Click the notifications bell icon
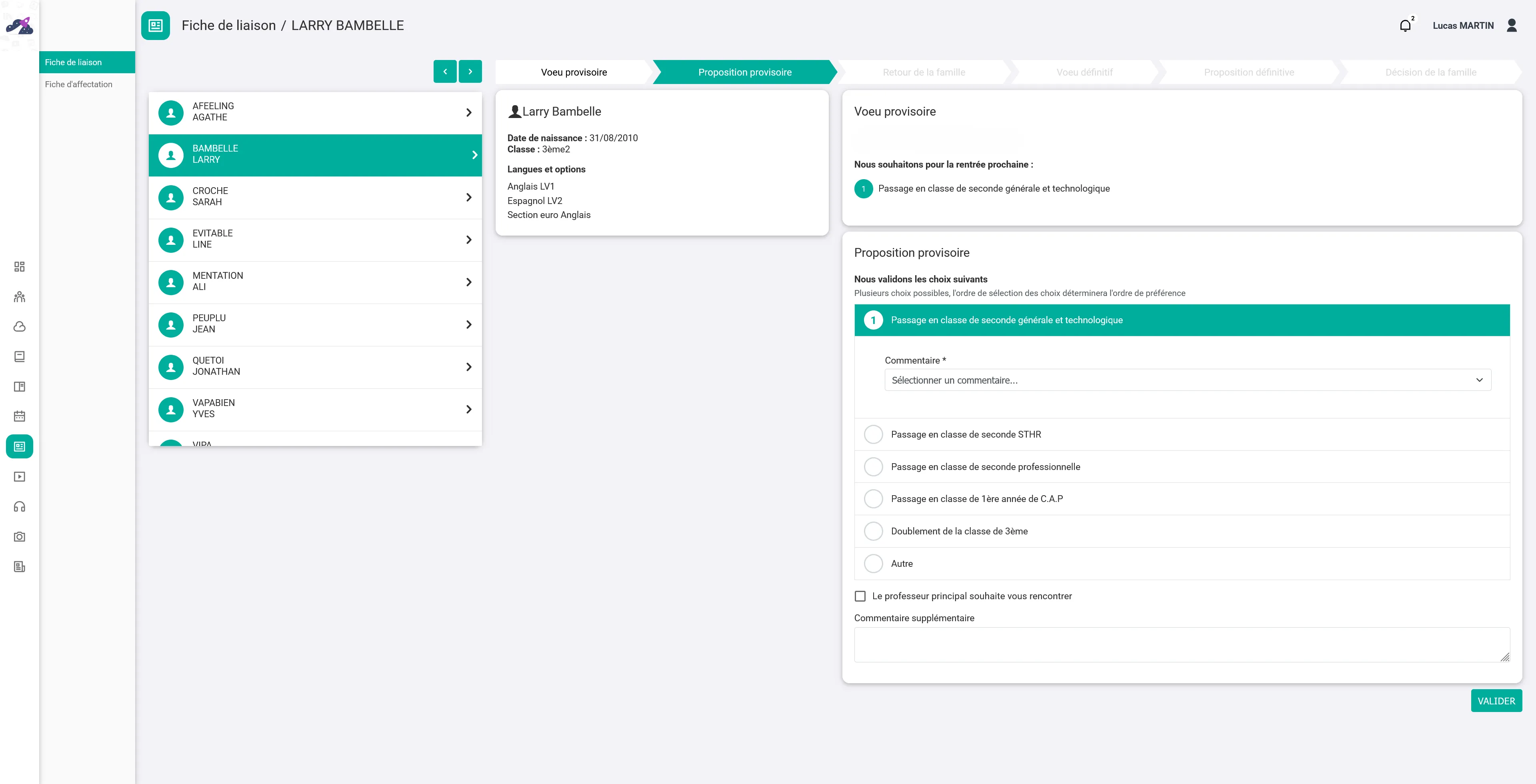This screenshot has width=1536, height=784. point(1406,26)
